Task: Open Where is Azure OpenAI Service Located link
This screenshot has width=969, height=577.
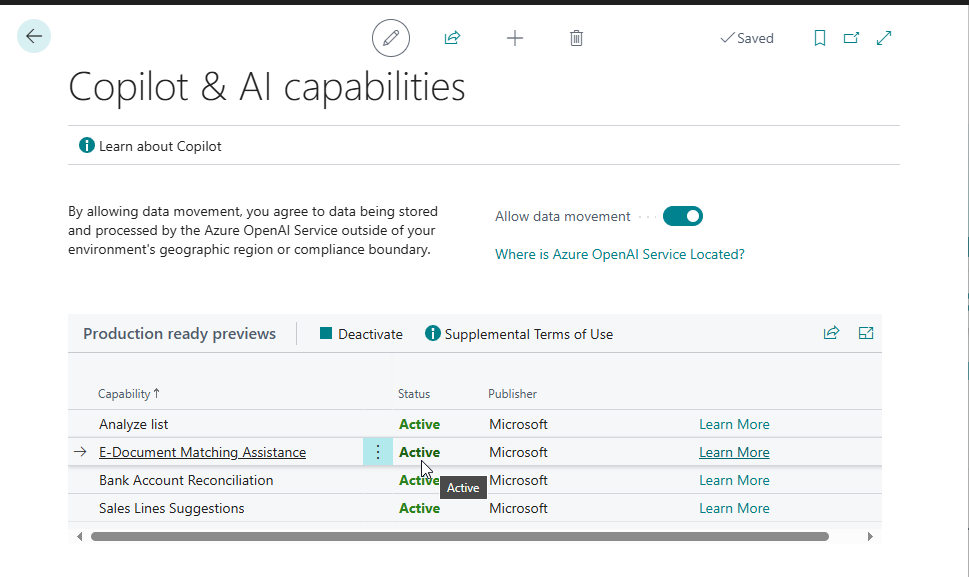Action: [620, 255]
